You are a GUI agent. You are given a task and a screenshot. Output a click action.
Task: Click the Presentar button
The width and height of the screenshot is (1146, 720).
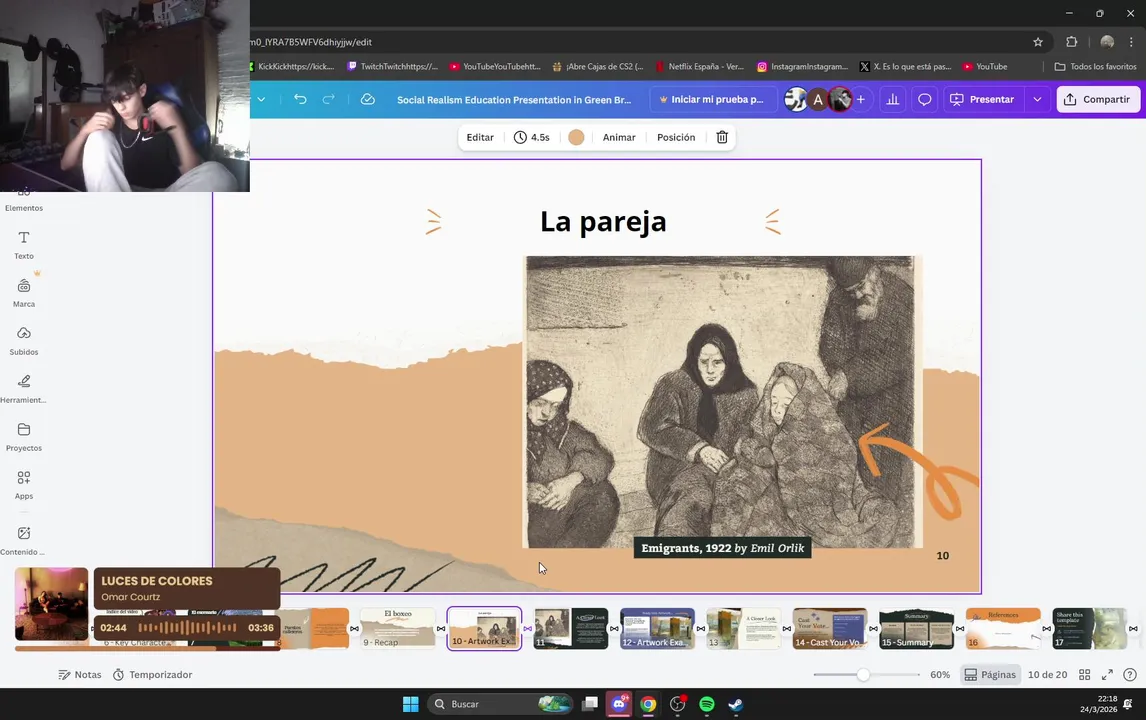[x=984, y=99]
